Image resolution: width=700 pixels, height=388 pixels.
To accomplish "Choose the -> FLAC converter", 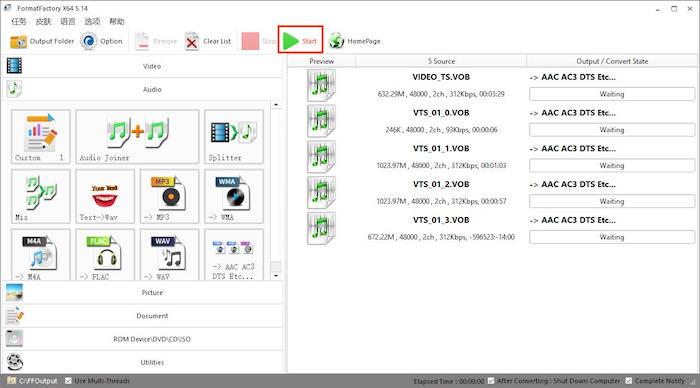I will point(105,255).
